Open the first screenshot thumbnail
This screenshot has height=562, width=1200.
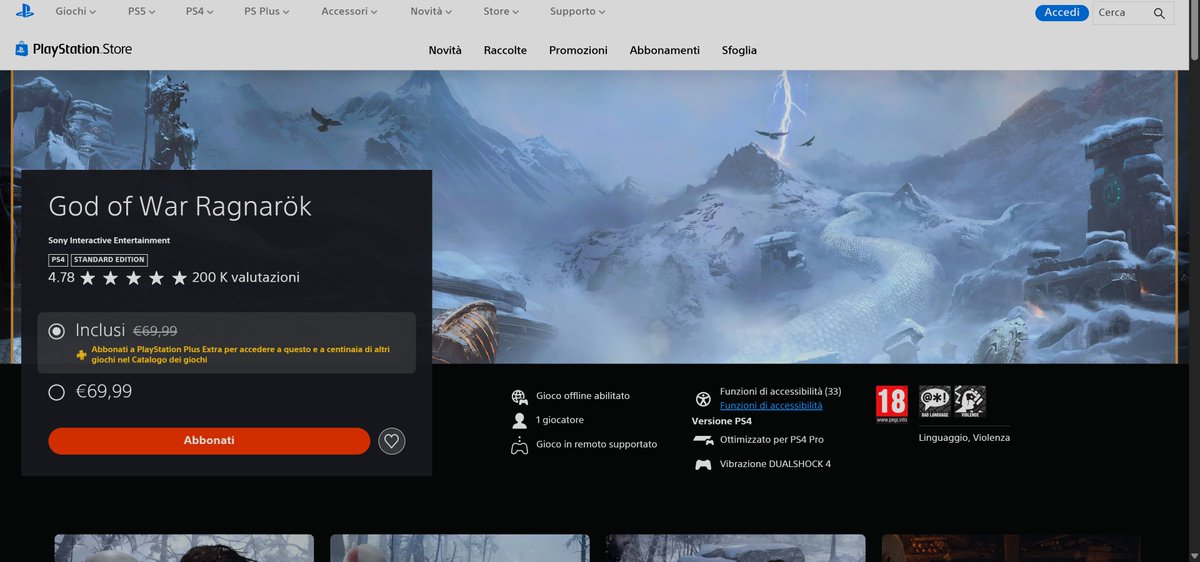[184, 548]
